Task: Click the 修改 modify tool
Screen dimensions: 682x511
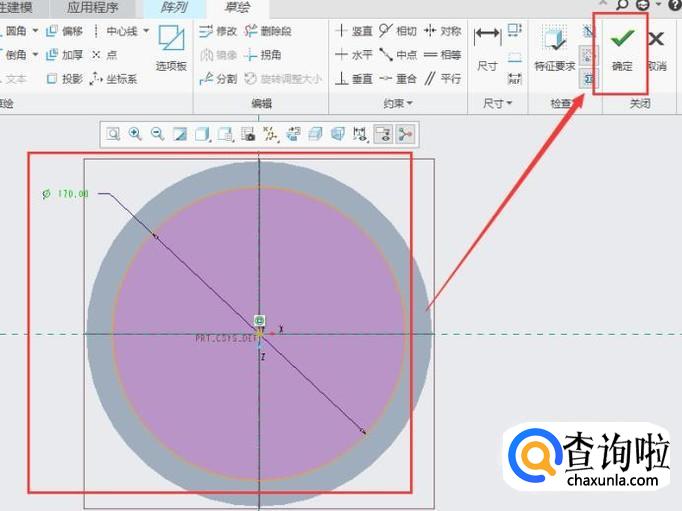Action: click(x=218, y=31)
